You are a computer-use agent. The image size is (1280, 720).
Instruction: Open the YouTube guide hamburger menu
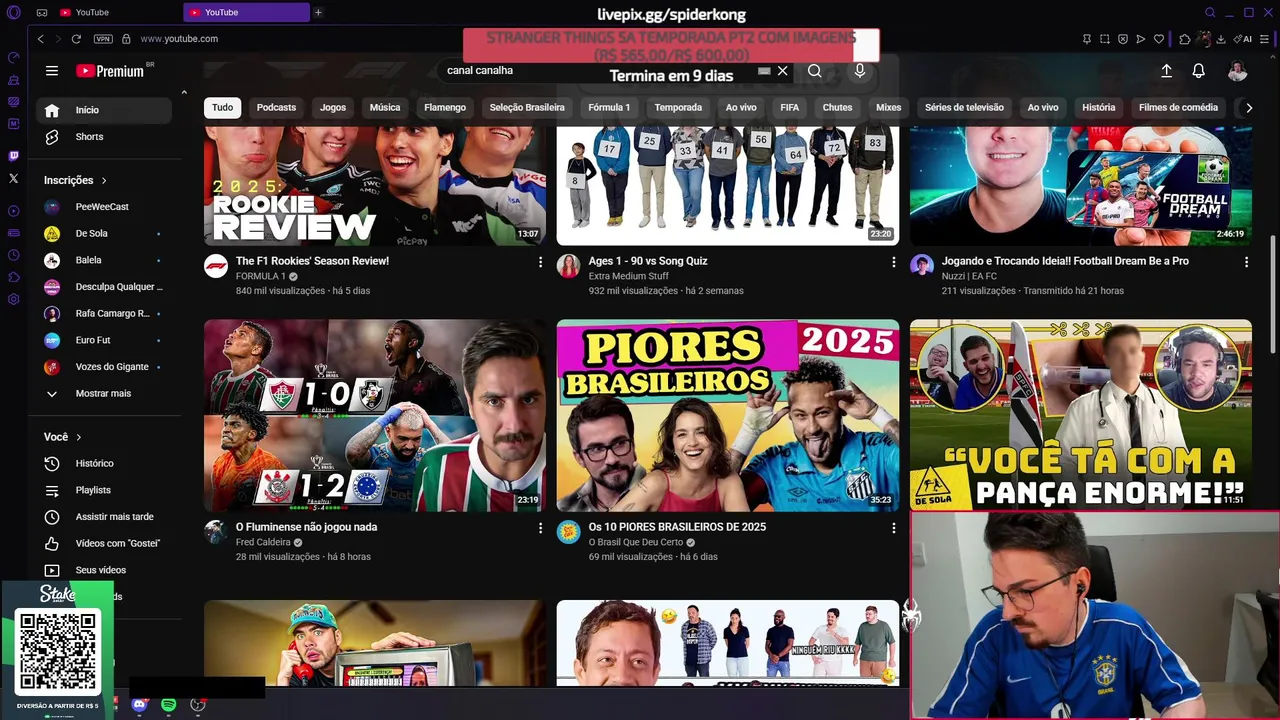coord(52,71)
